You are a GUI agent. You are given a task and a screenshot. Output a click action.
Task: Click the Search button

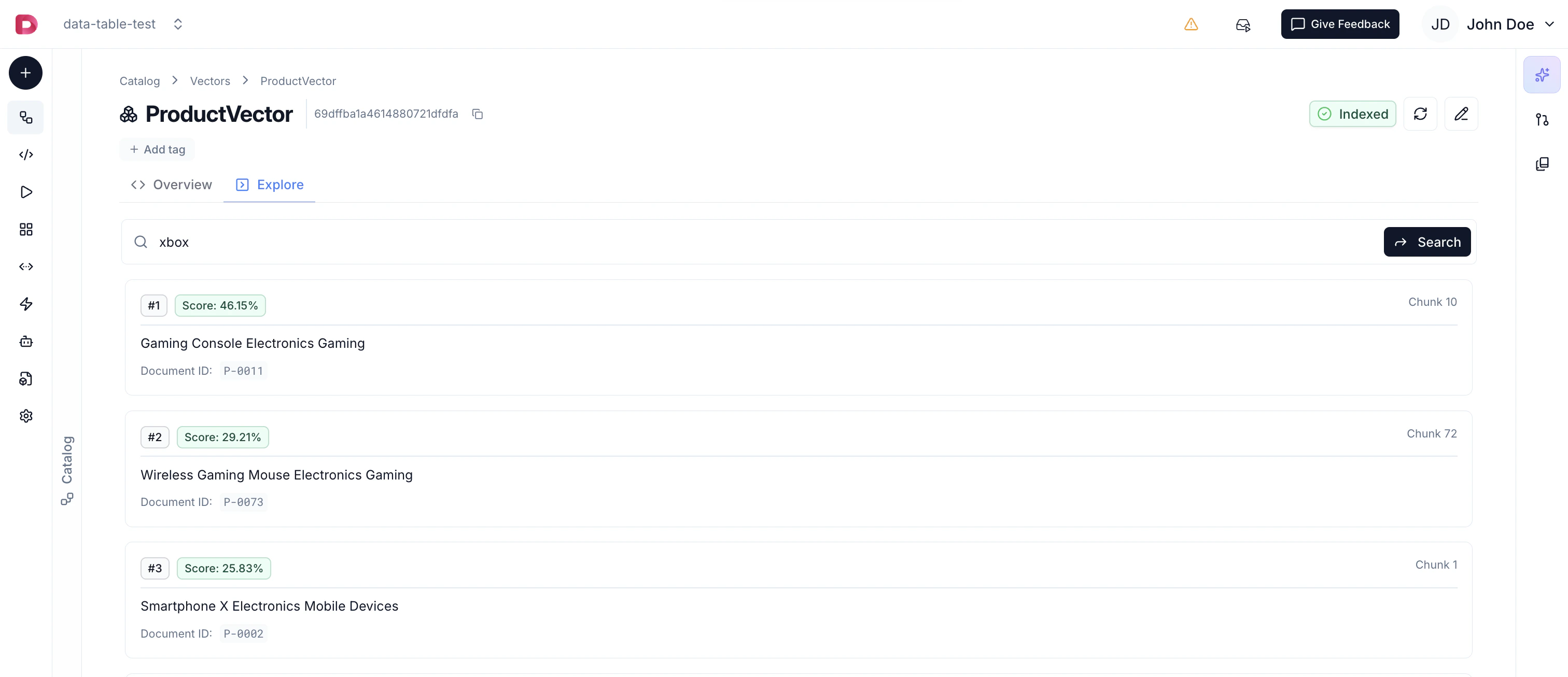coord(1427,242)
